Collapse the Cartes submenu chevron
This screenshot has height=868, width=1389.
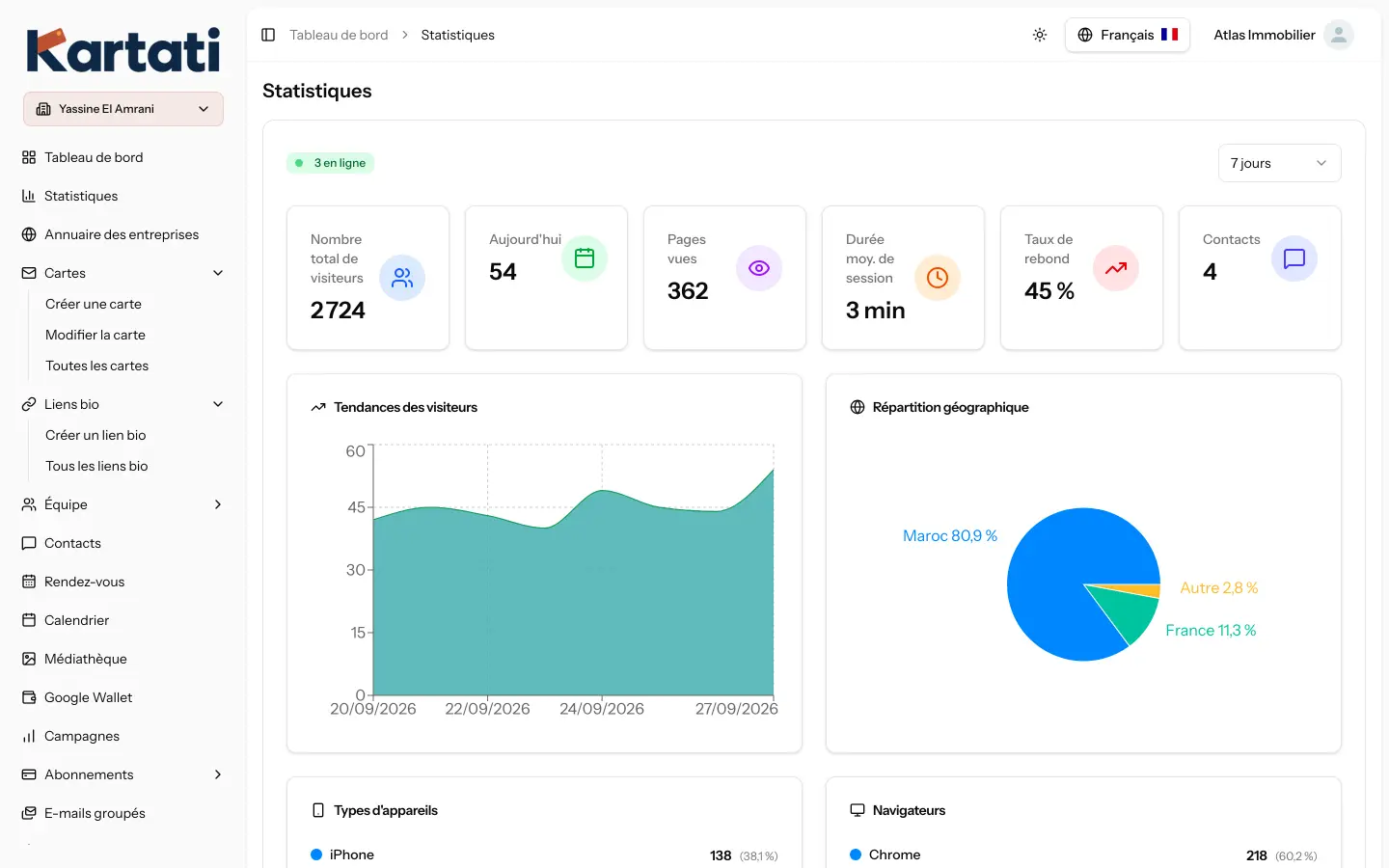[x=218, y=273]
